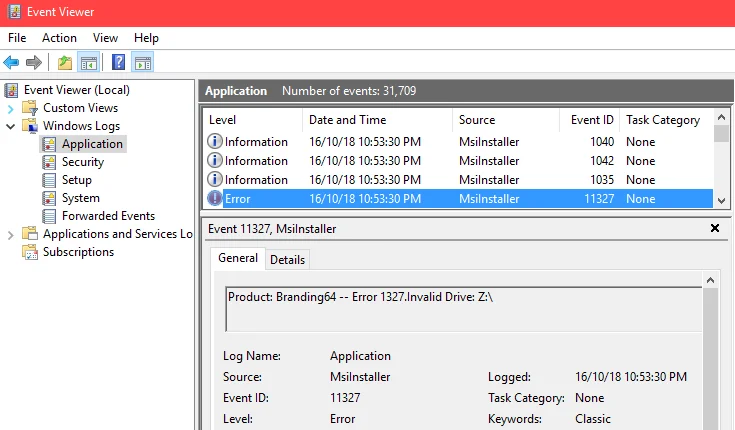Image resolution: width=735 pixels, height=430 pixels.
Task: Click the error icon of event 11327
Action: coord(215,198)
